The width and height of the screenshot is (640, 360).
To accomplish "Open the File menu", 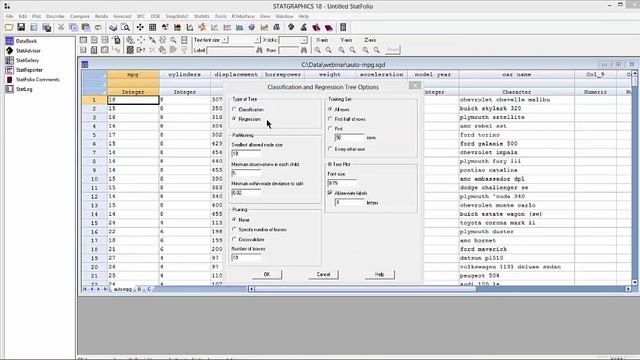I will [9, 16].
